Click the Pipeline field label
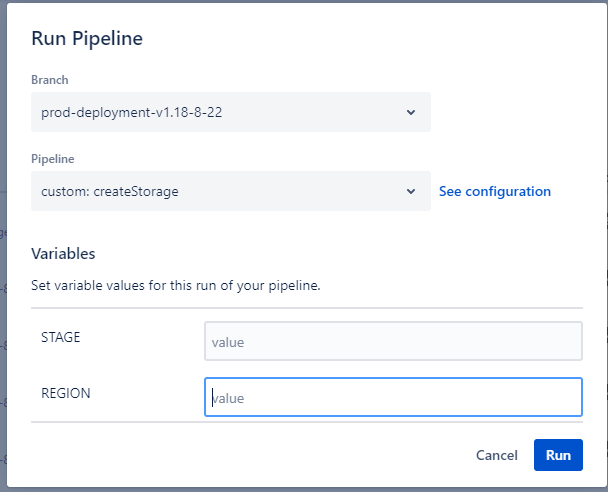Image resolution: width=608 pixels, height=492 pixels. [53, 158]
